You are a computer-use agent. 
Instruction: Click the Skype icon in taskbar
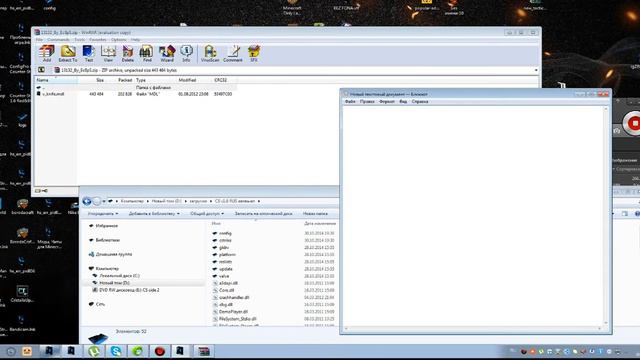(x=116, y=351)
